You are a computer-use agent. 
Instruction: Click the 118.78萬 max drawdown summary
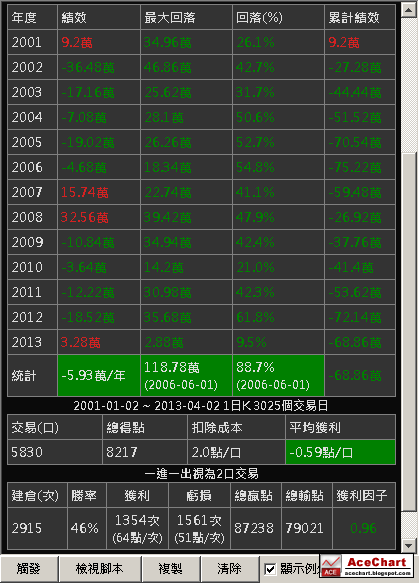(186, 376)
